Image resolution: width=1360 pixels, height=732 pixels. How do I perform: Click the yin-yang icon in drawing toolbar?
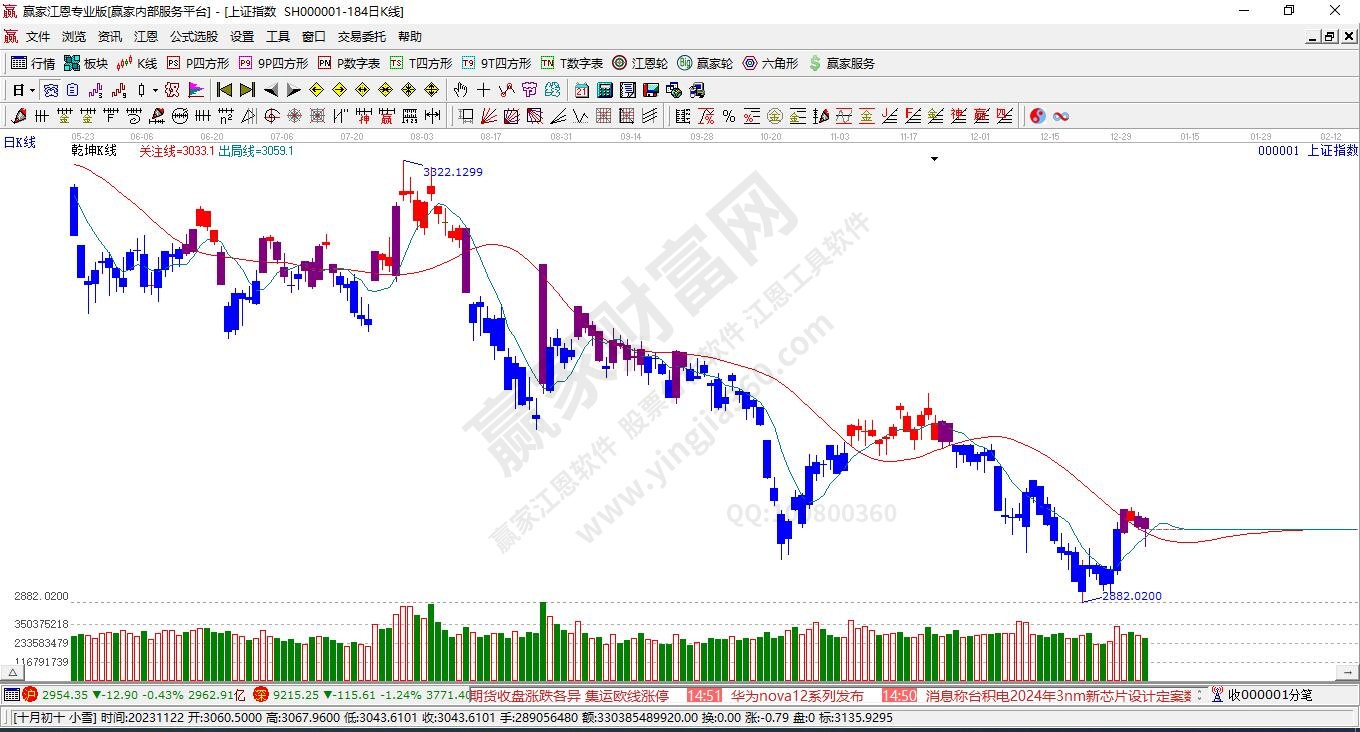click(x=1038, y=116)
